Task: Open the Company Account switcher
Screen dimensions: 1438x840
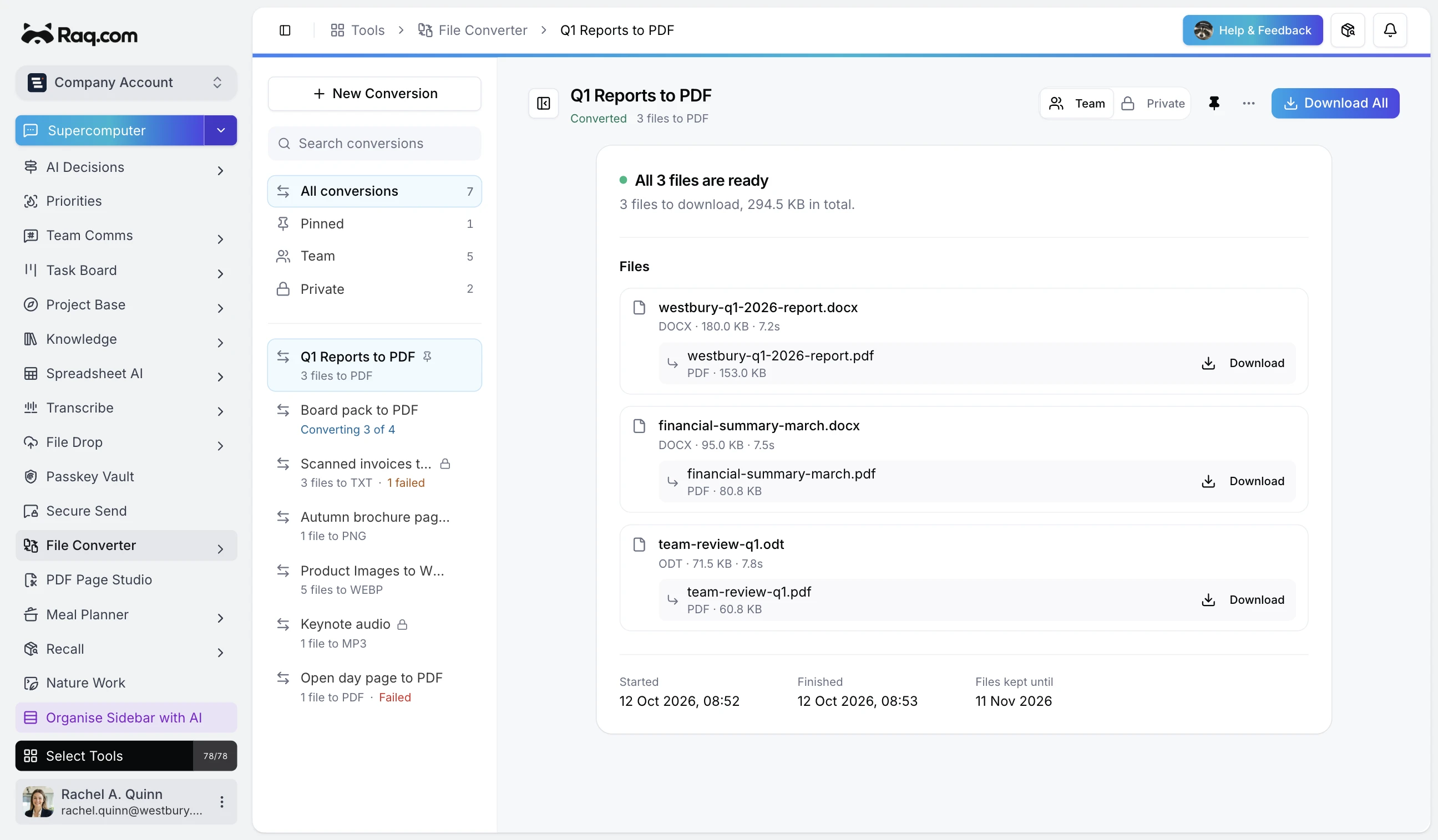Action: pyautogui.click(x=126, y=83)
